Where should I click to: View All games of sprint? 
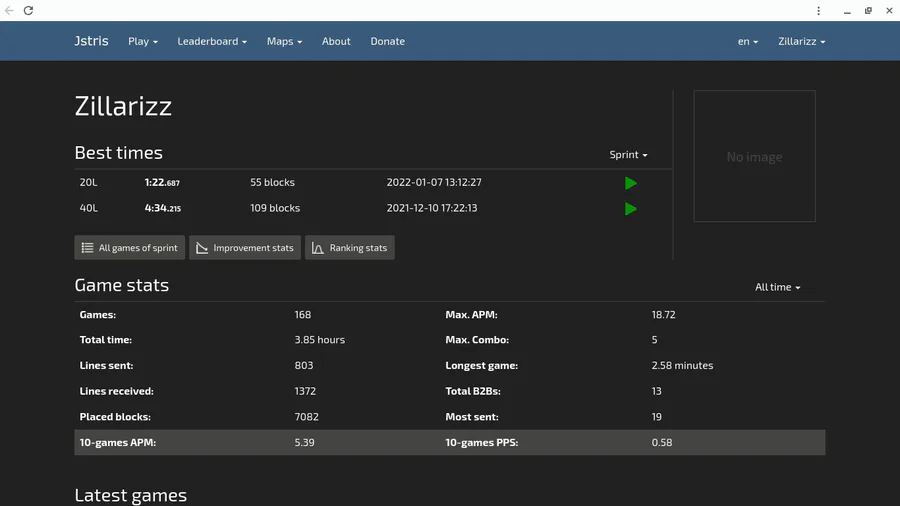[x=130, y=248]
